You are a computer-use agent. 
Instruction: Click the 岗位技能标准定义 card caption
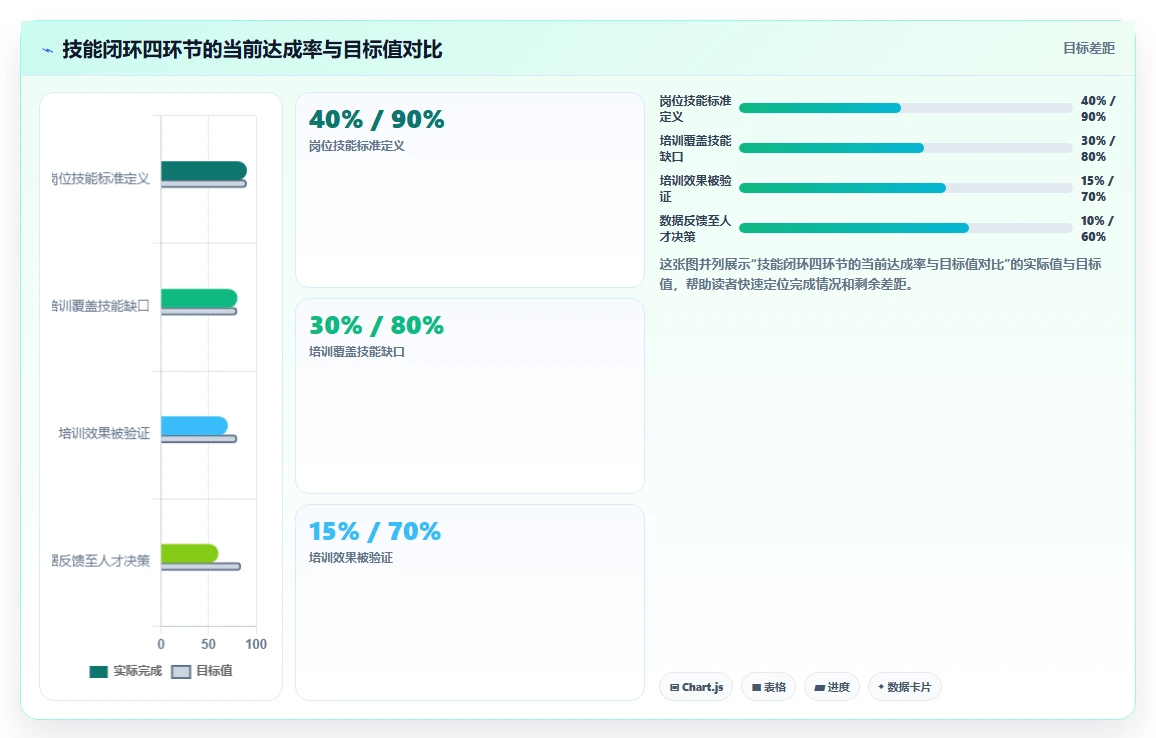[357, 146]
